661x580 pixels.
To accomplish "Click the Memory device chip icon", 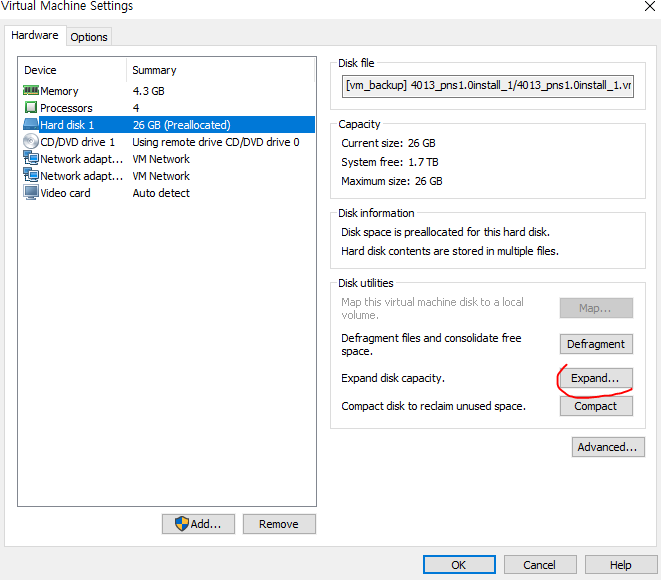I will coord(31,90).
